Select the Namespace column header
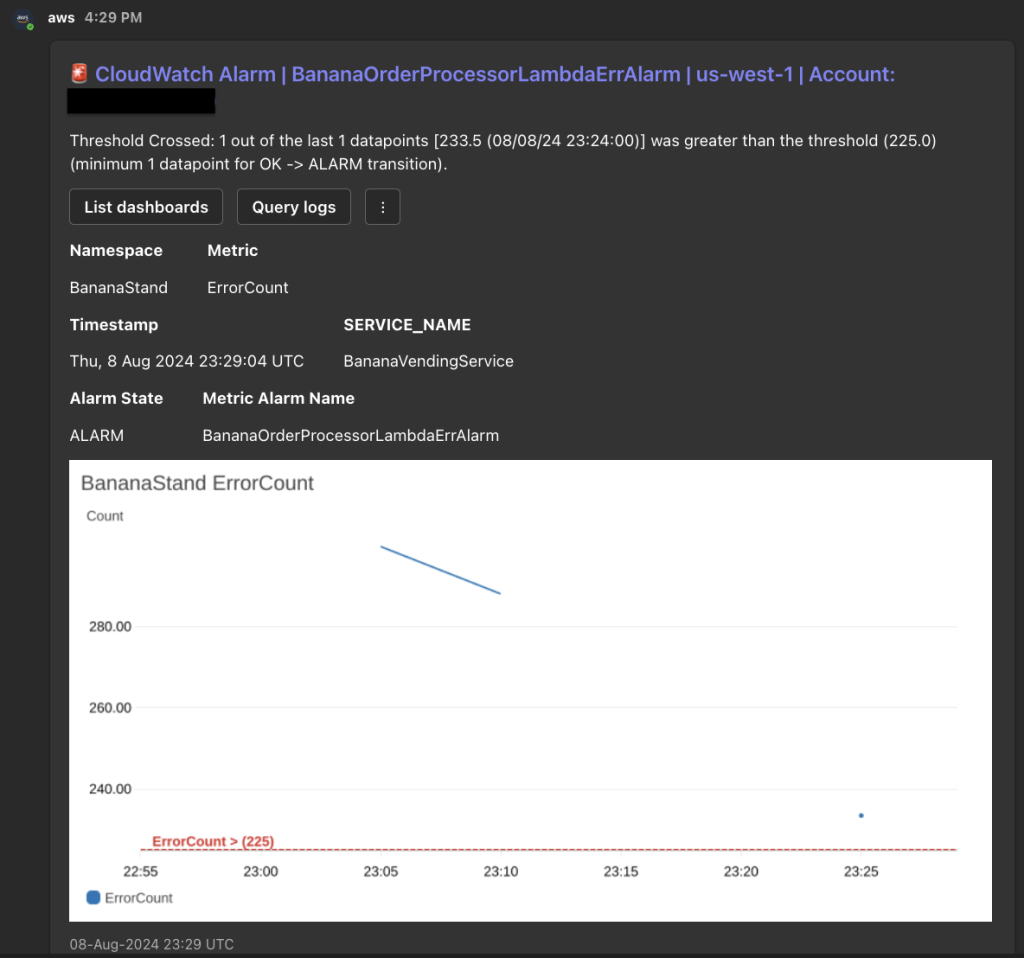This screenshot has width=1024, height=958. click(116, 250)
